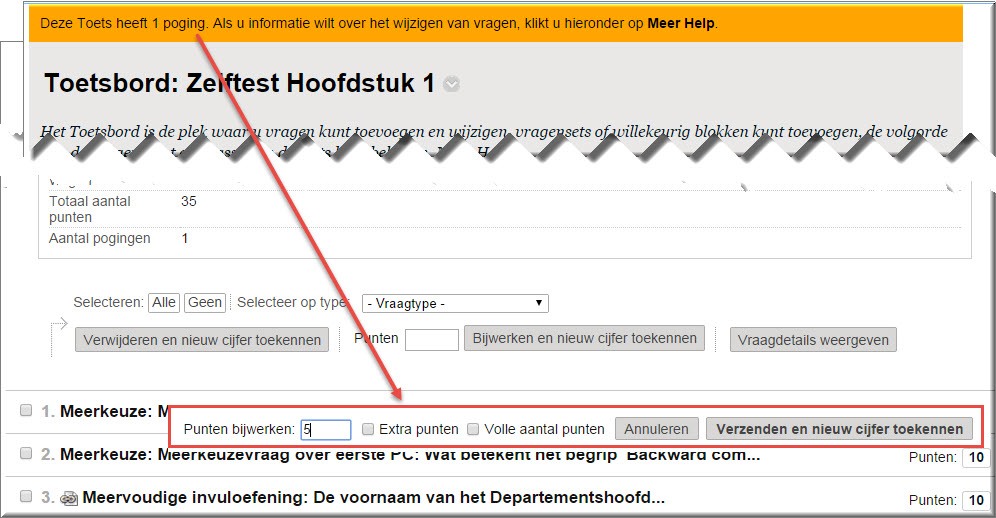This screenshot has height=518, width=996.
Task: Open question 2 Meerkeuzevraag over eerste PC
Action: (x=410, y=455)
